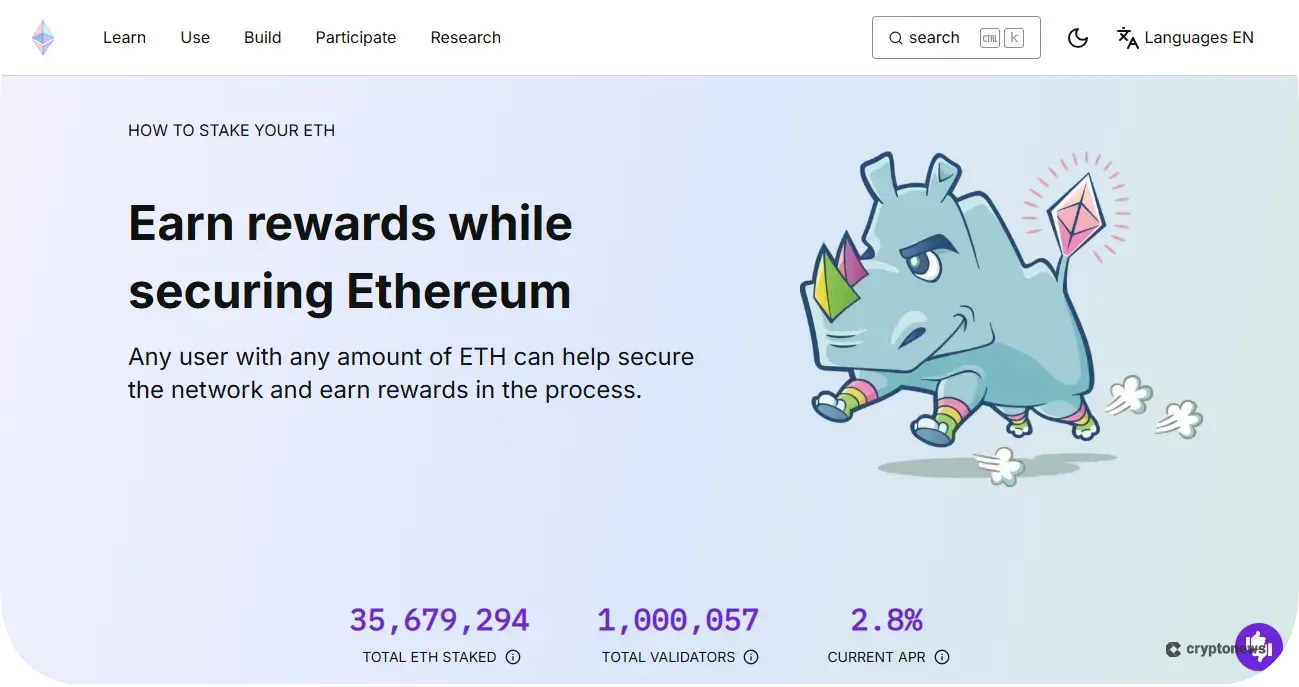The image size is (1299, 687).
Task: Click the K key badge in the search bar
Action: (x=1014, y=37)
